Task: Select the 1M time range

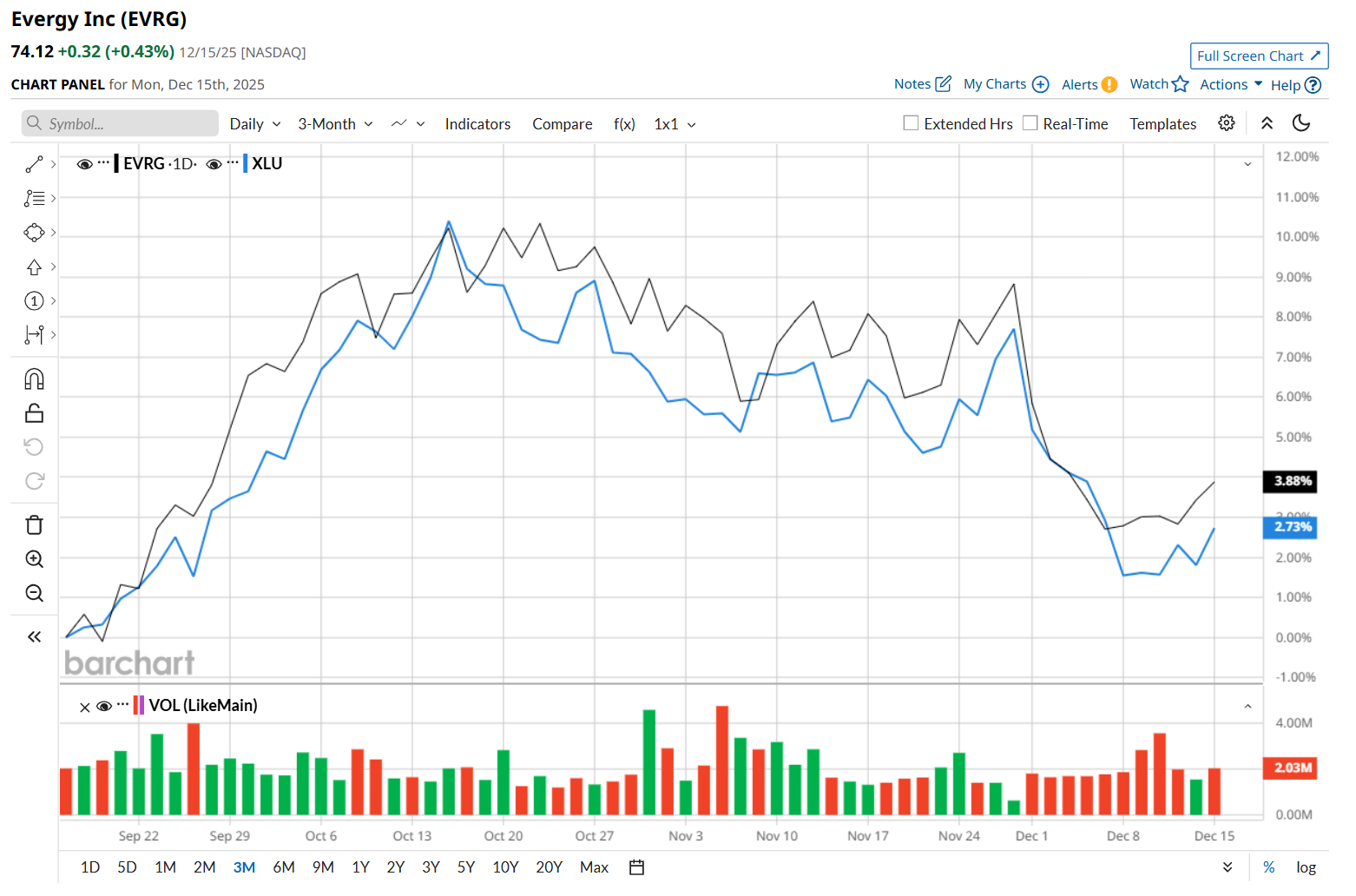Action: point(165,867)
